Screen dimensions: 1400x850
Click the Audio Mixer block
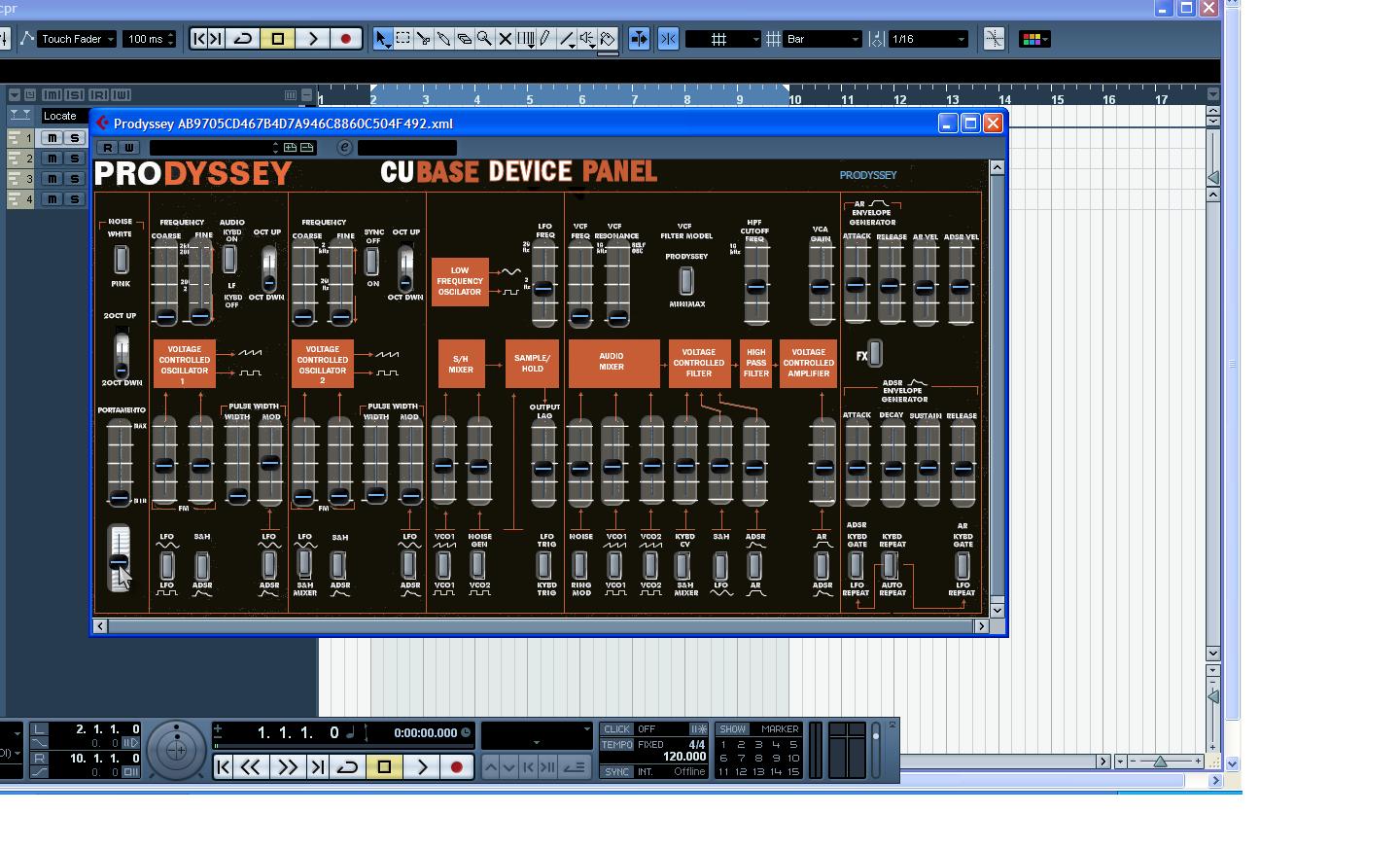pyautogui.click(x=613, y=364)
